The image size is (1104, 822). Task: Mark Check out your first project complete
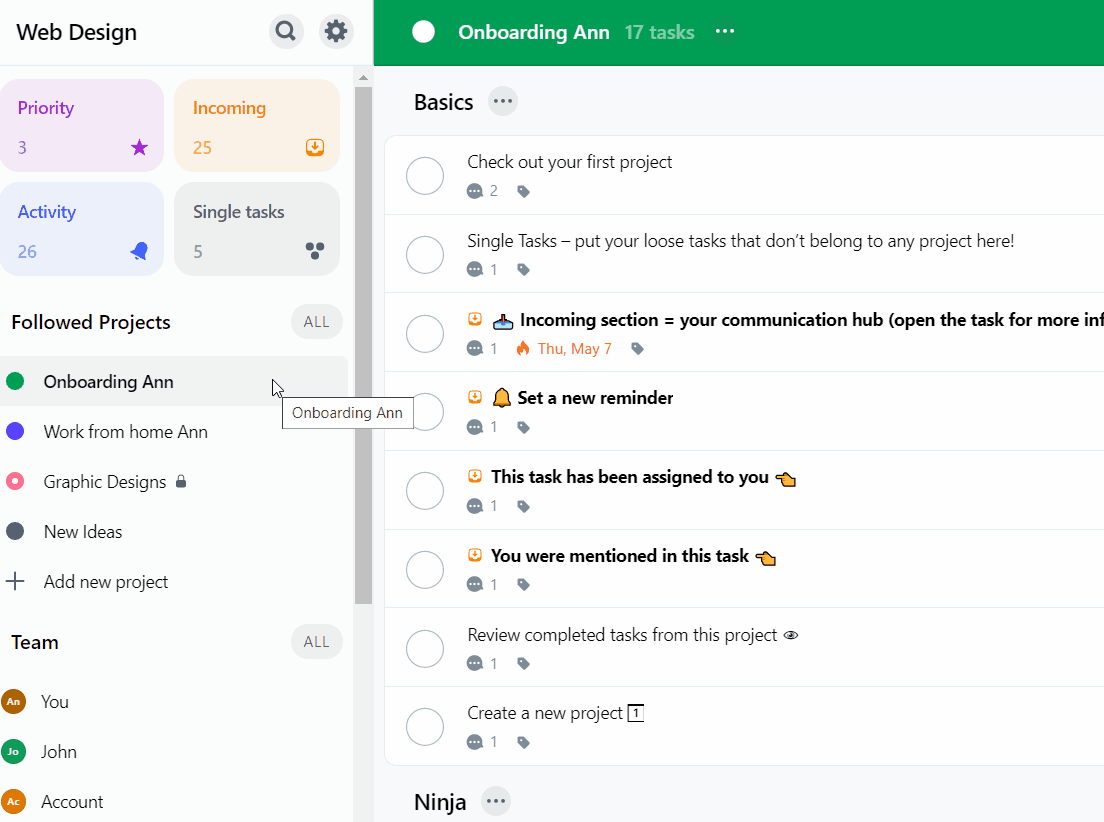click(x=425, y=176)
